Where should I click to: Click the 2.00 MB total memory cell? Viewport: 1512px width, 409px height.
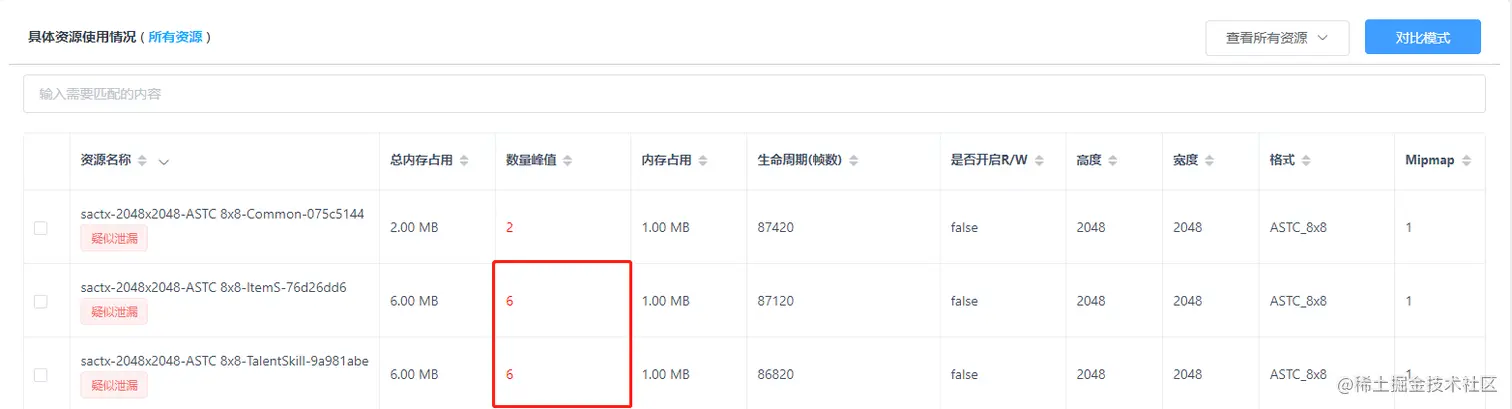coord(414,228)
